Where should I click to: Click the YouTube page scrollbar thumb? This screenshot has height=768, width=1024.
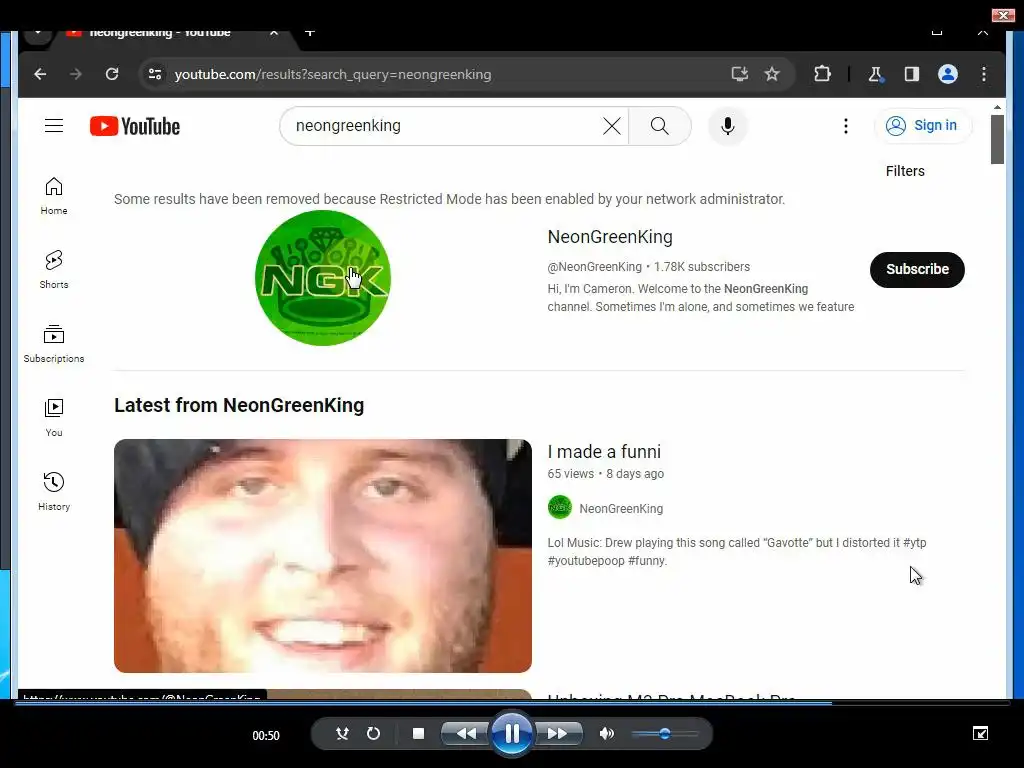click(x=997, y=139)
